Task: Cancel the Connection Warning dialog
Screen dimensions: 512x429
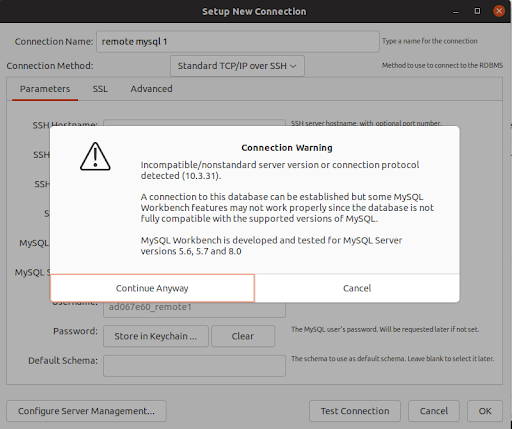Action: (x=357, y=288)
